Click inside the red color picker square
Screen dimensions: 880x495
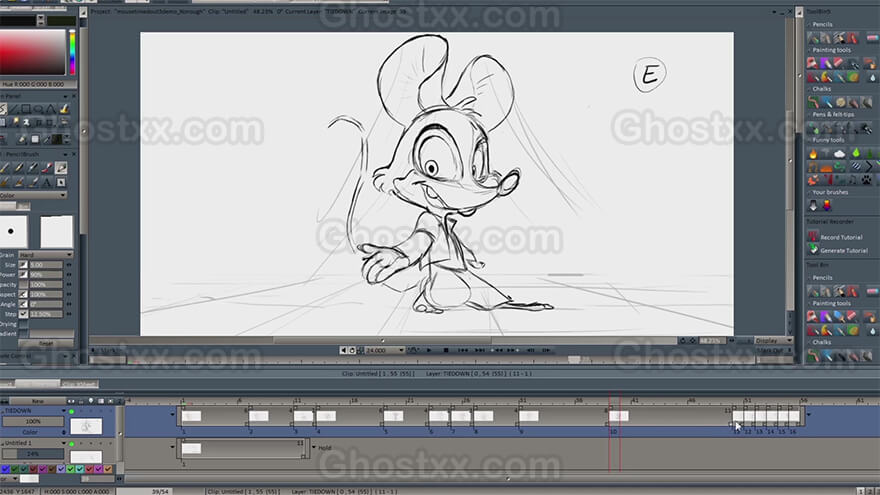[x=33, y=52]
